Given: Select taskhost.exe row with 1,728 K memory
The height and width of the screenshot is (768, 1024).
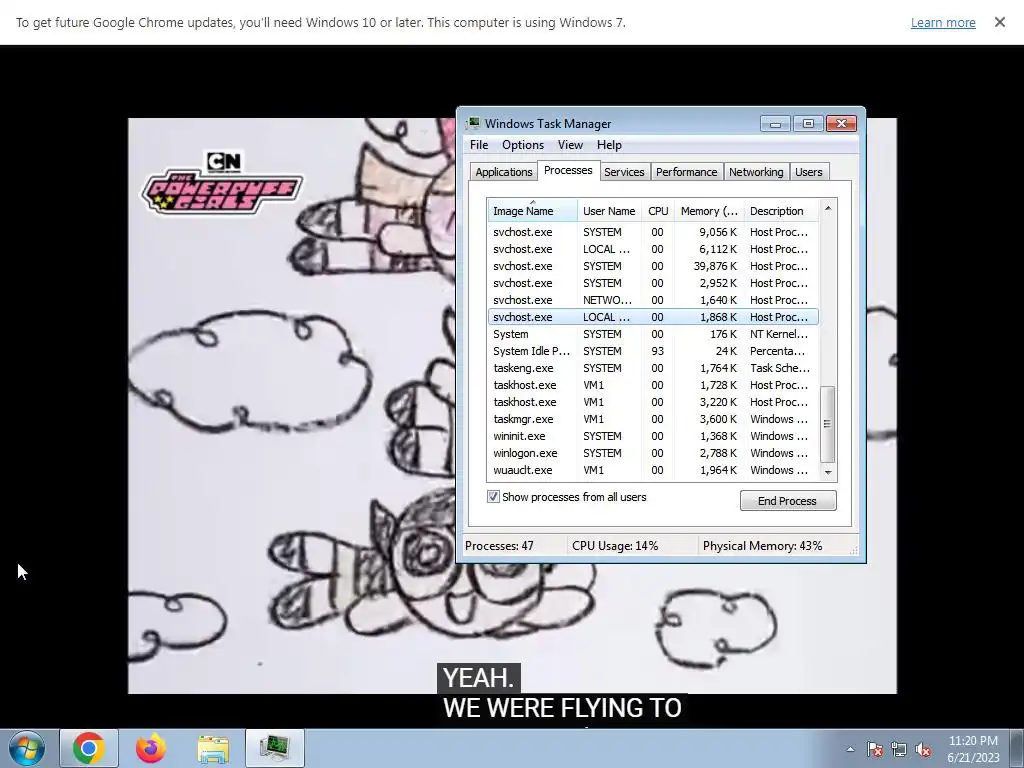Looking at the screenshot, I should 653,385.
